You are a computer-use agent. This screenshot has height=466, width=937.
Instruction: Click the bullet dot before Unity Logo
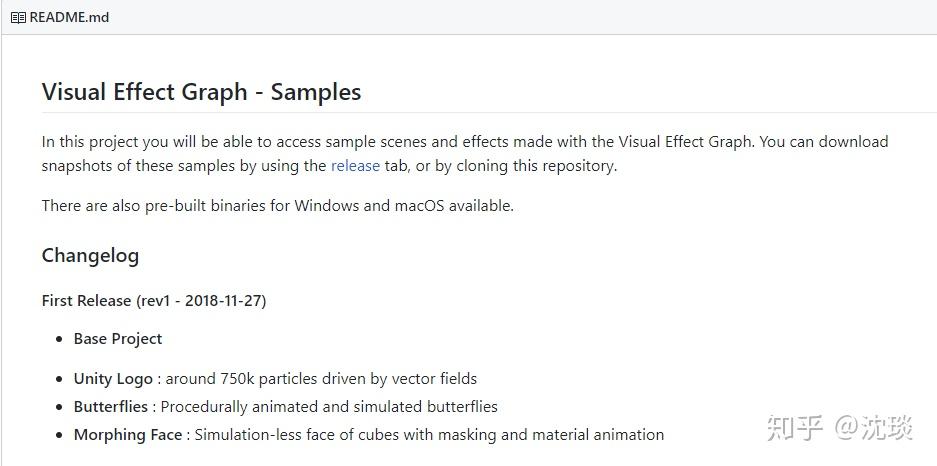[60, 380]
